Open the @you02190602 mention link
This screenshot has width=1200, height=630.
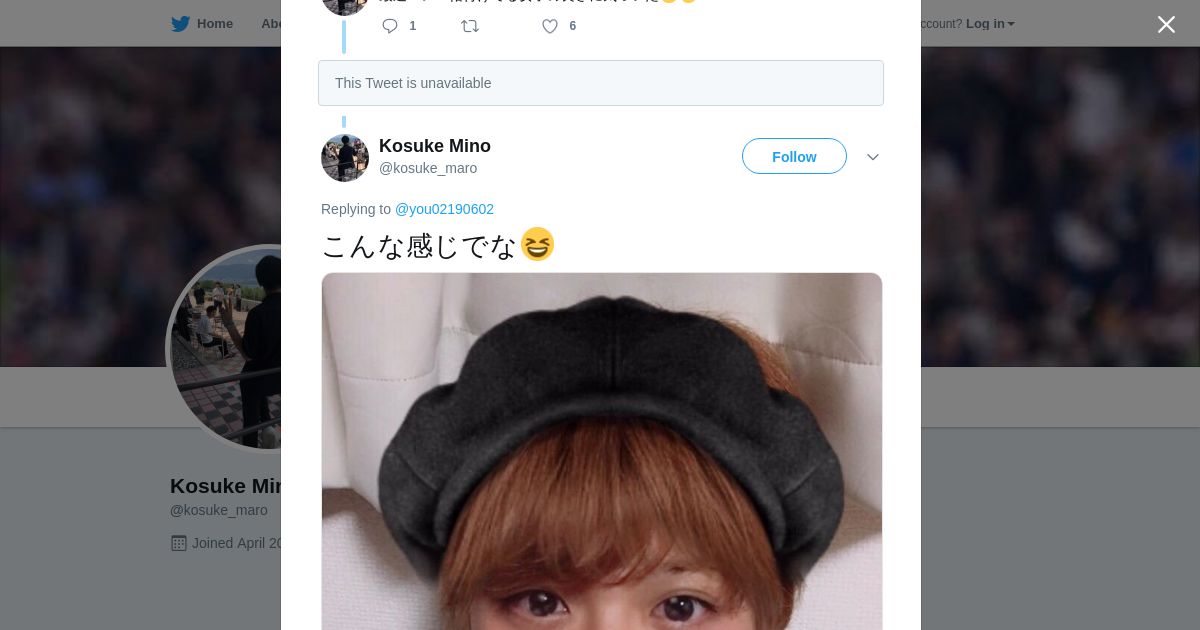pyautogui.click(x=444, y=209)
